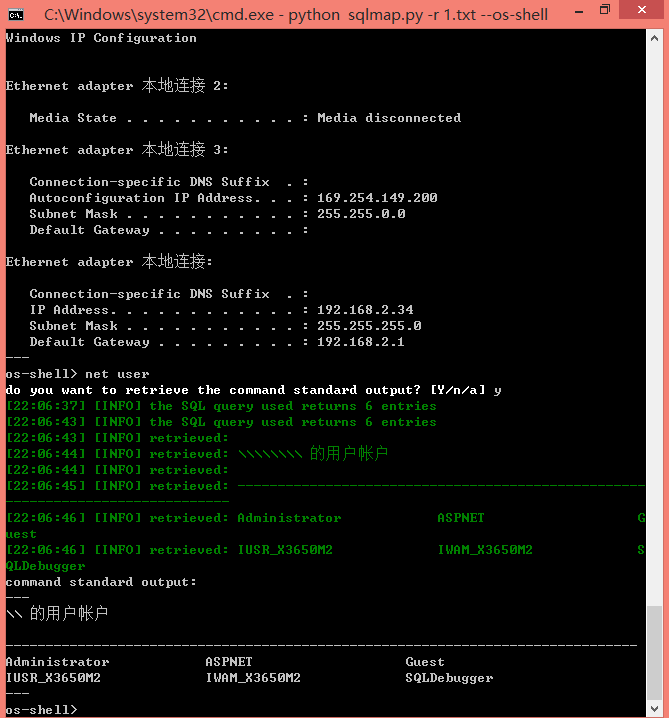Click the white 'IWAM_X3650M2' account name

pyautogui.click(x=253, y=678)
